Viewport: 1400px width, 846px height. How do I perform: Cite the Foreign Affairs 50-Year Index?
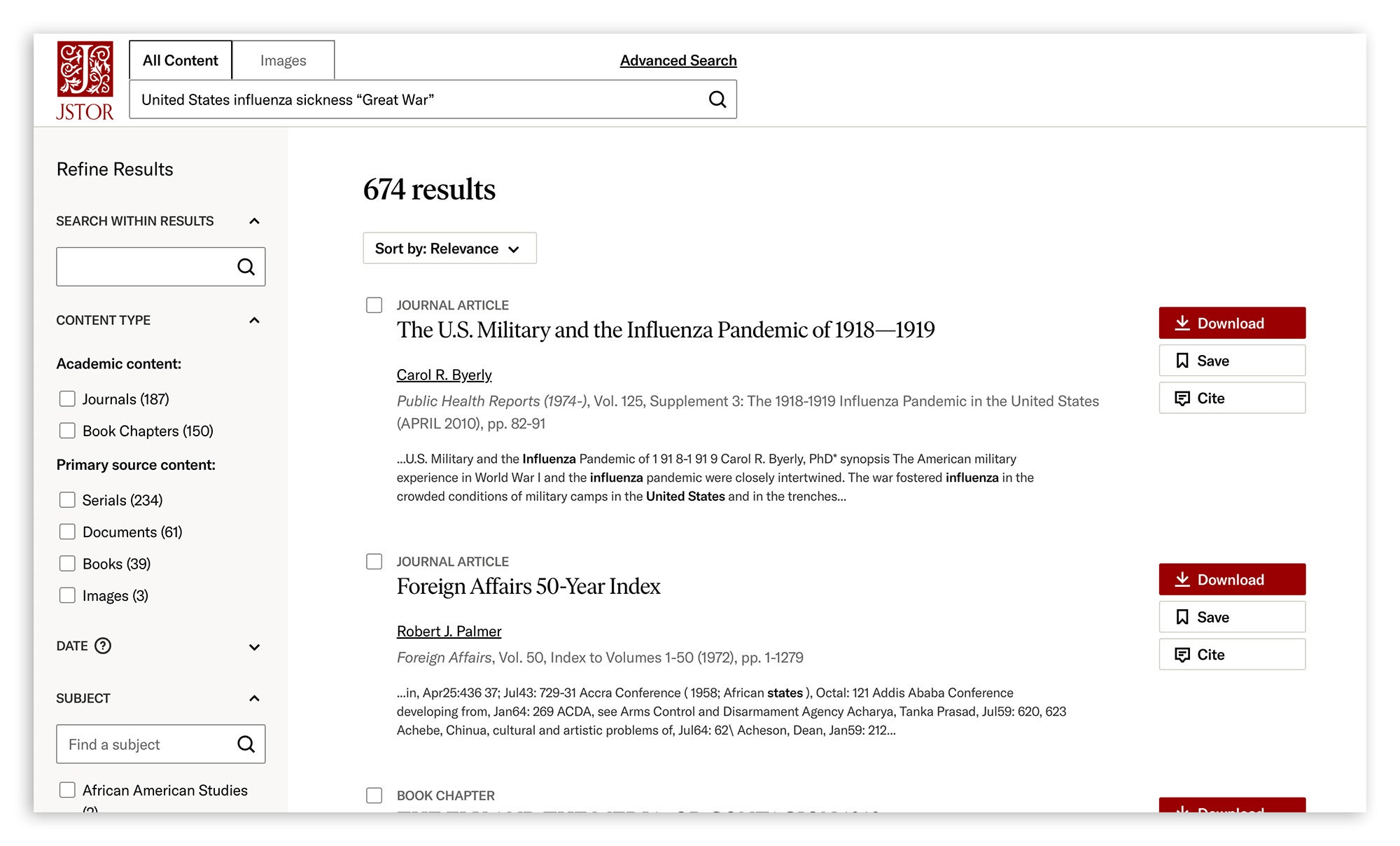click(x=1232, y=654)
